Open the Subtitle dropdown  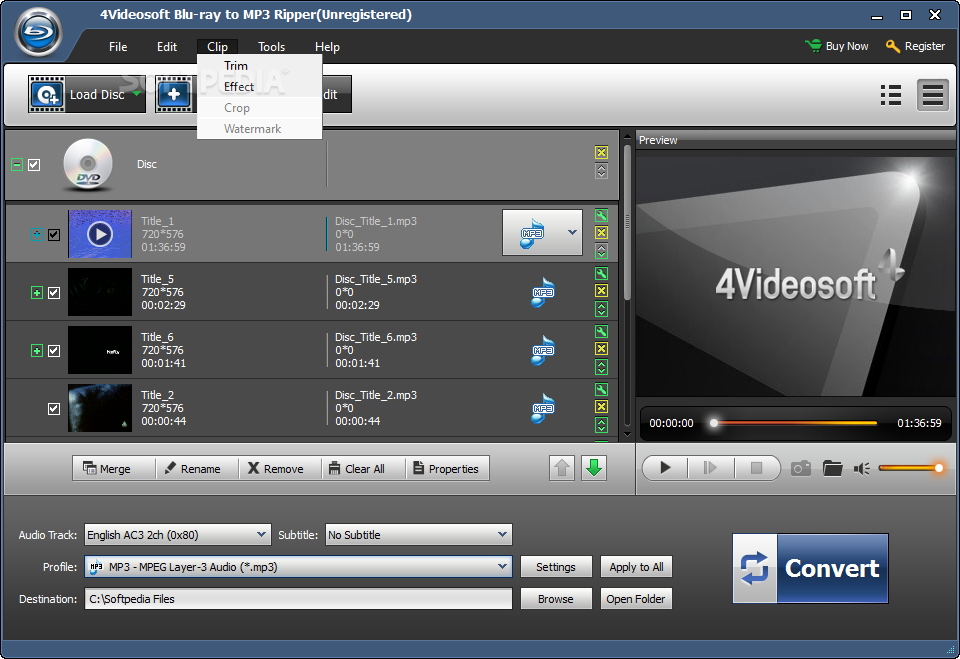[x=503, y=535]
